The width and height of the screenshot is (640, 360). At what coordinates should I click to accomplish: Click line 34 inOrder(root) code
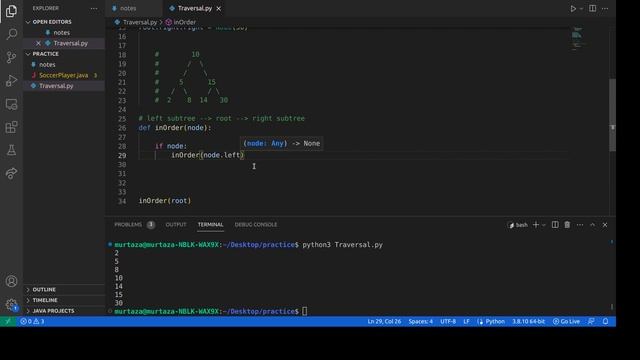165,201
